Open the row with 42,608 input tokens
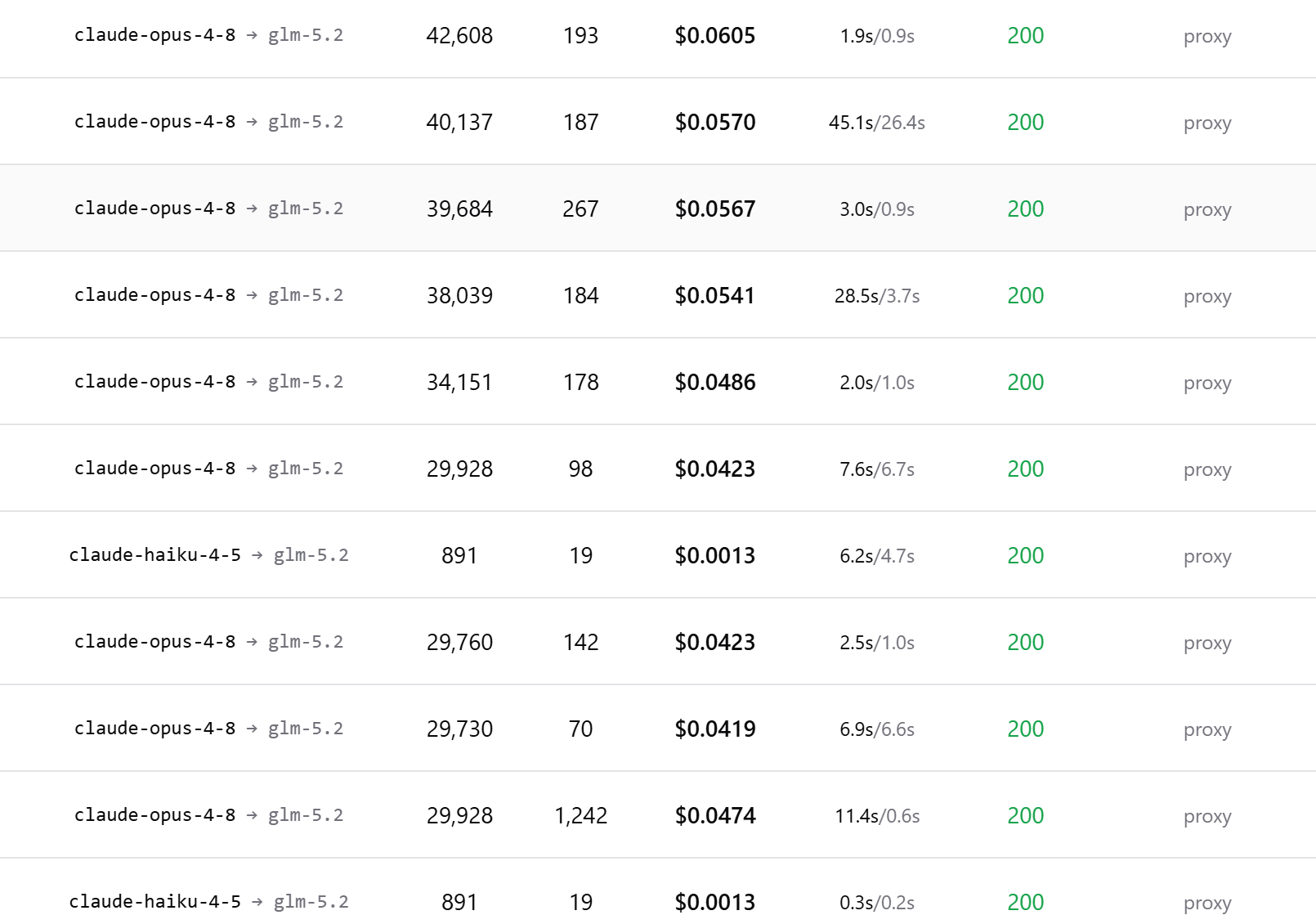The width and height of the screenshot is (1316, 924). click(658, 36)
